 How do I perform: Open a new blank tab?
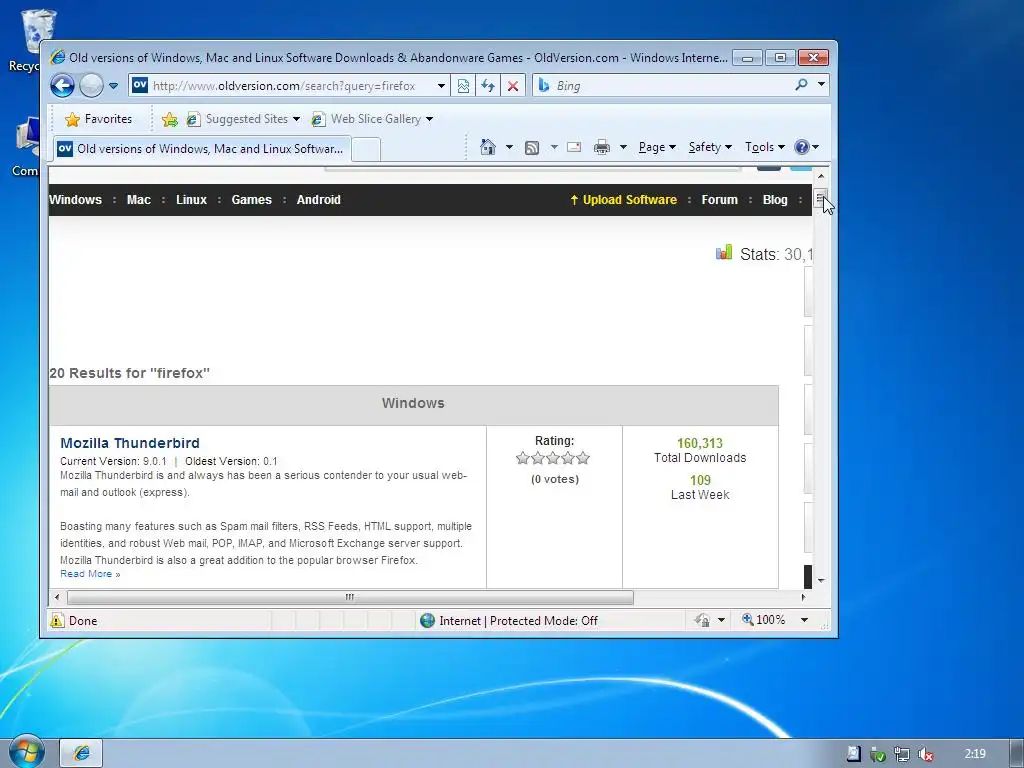pos(366,150)
